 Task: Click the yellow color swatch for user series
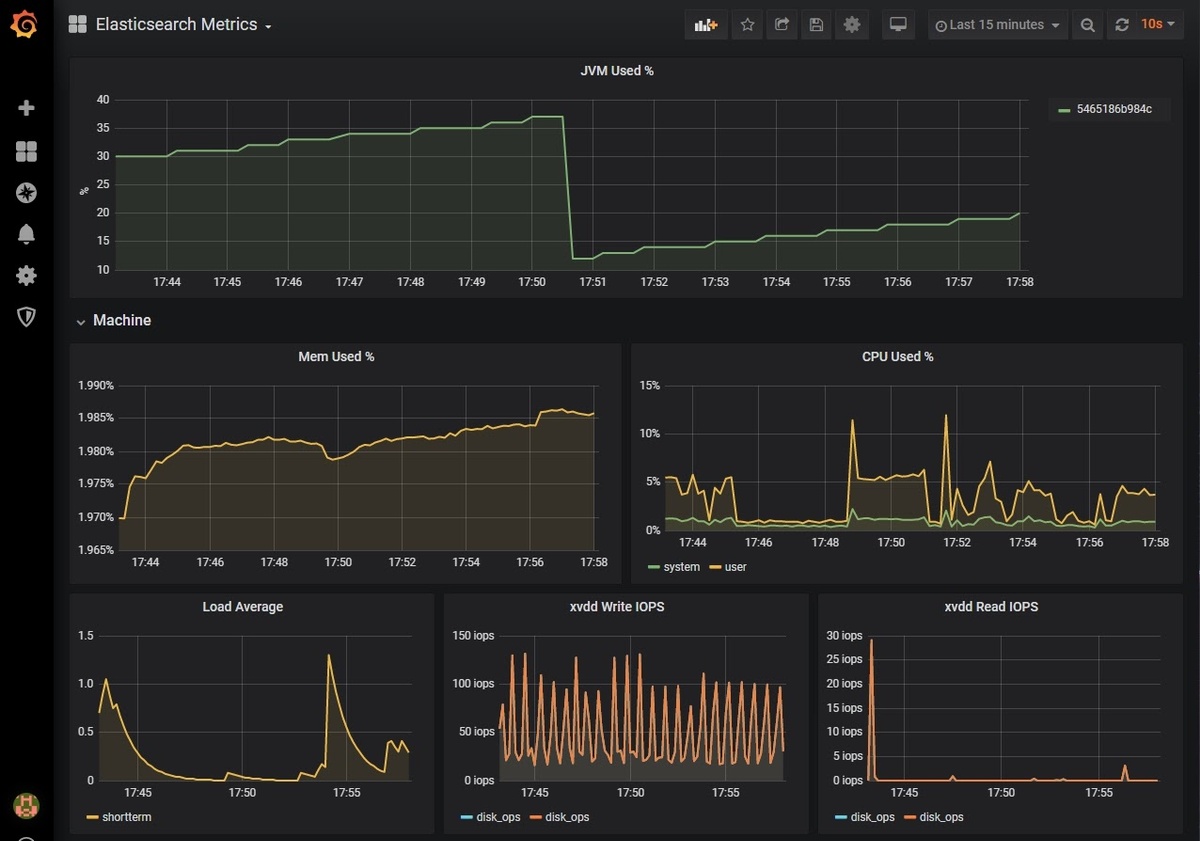point(715,568)
